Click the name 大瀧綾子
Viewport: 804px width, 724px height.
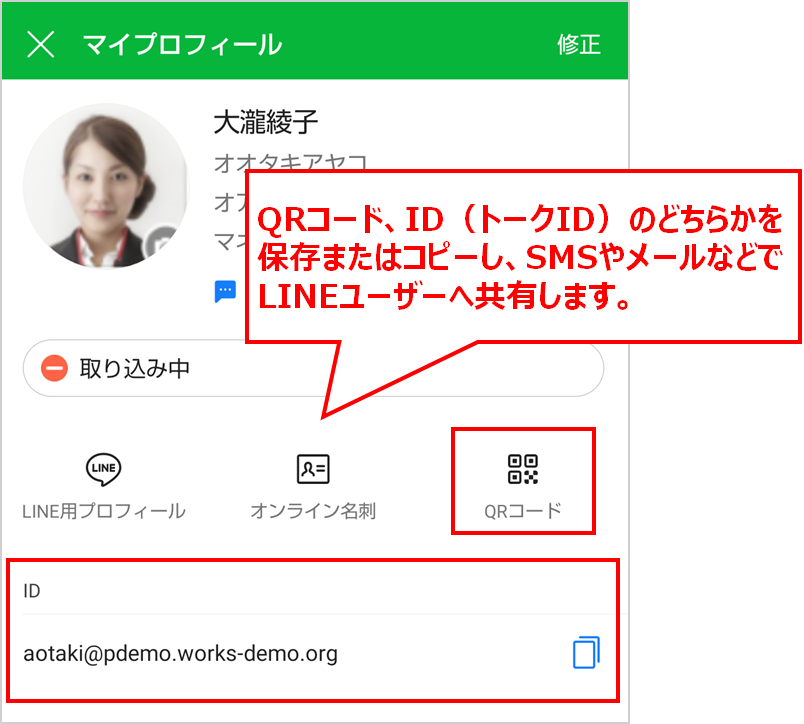pyautogui.click(x=265, y=123)
